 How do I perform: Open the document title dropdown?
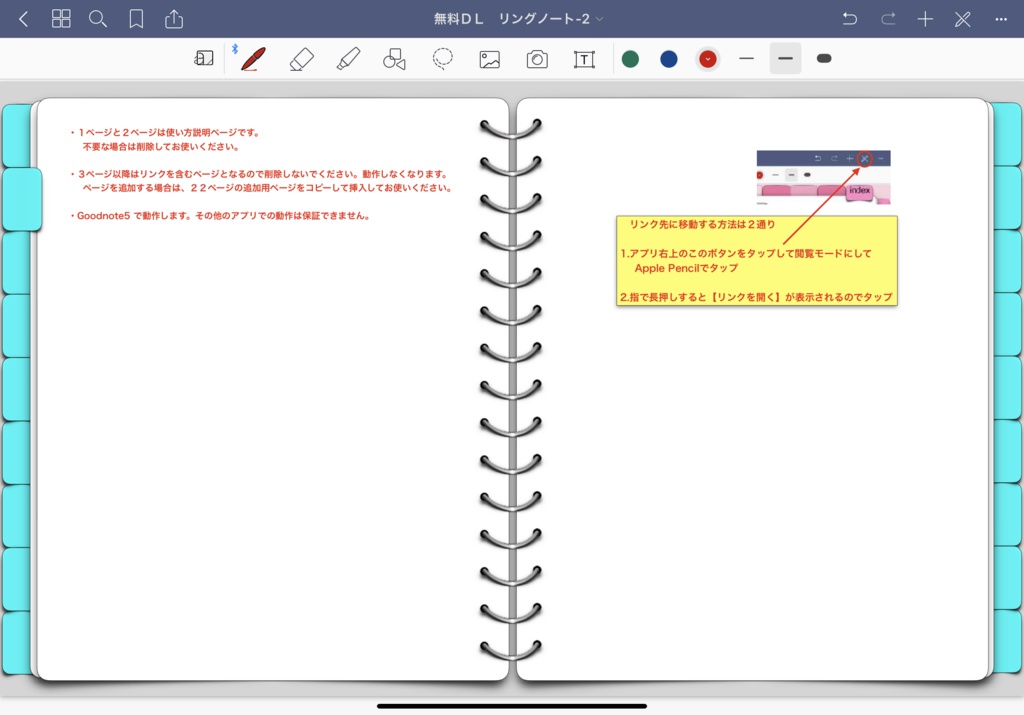[519, 19]
